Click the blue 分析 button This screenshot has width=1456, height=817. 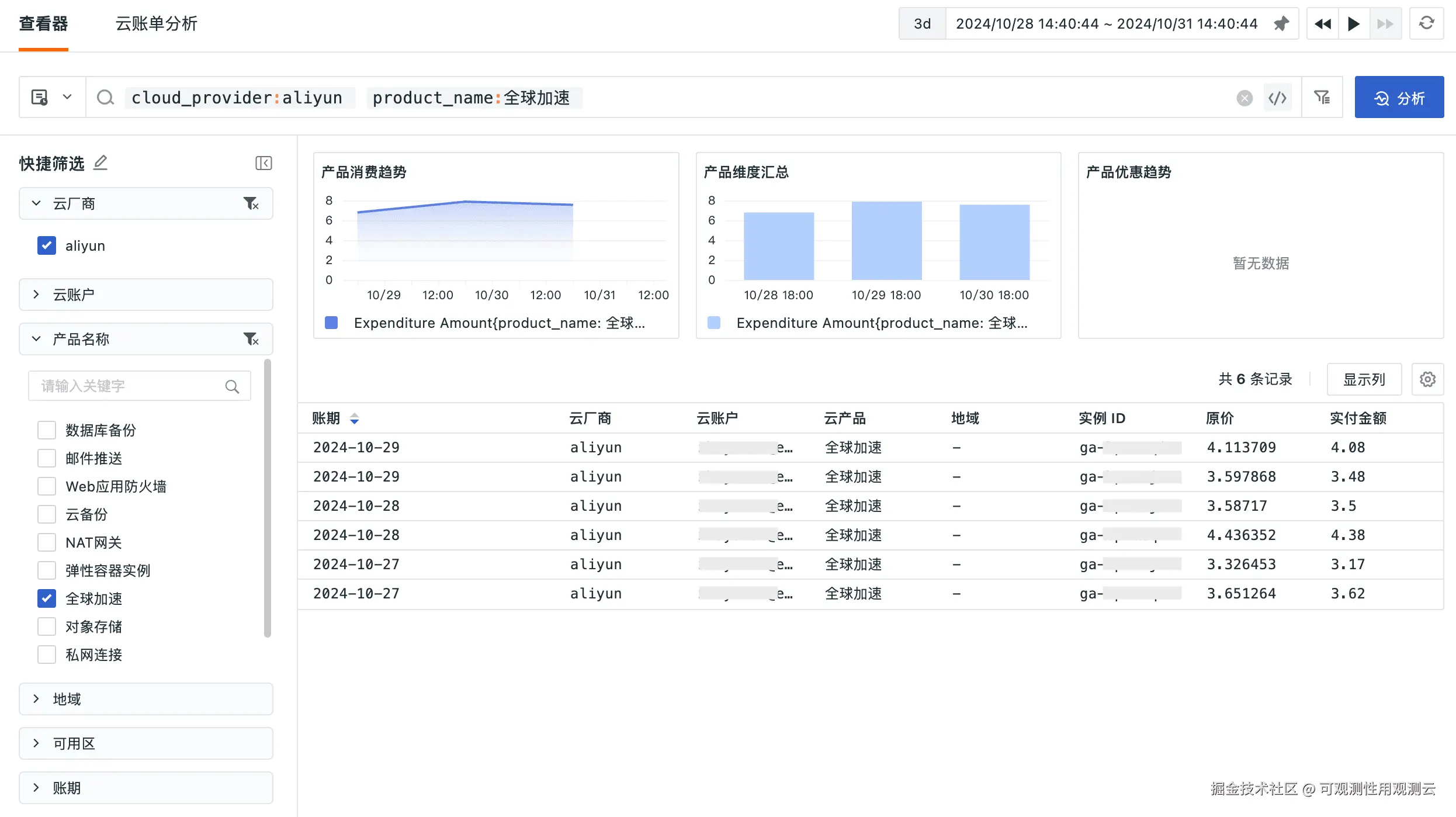coord(1399,98)
